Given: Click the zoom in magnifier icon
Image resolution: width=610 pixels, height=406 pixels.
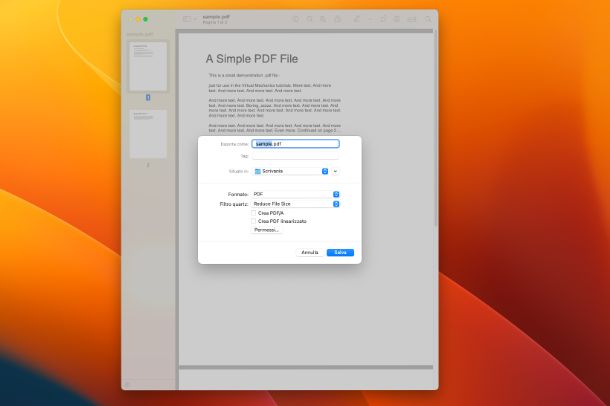Looking at the screenshot, I should (x=323, y=19).
